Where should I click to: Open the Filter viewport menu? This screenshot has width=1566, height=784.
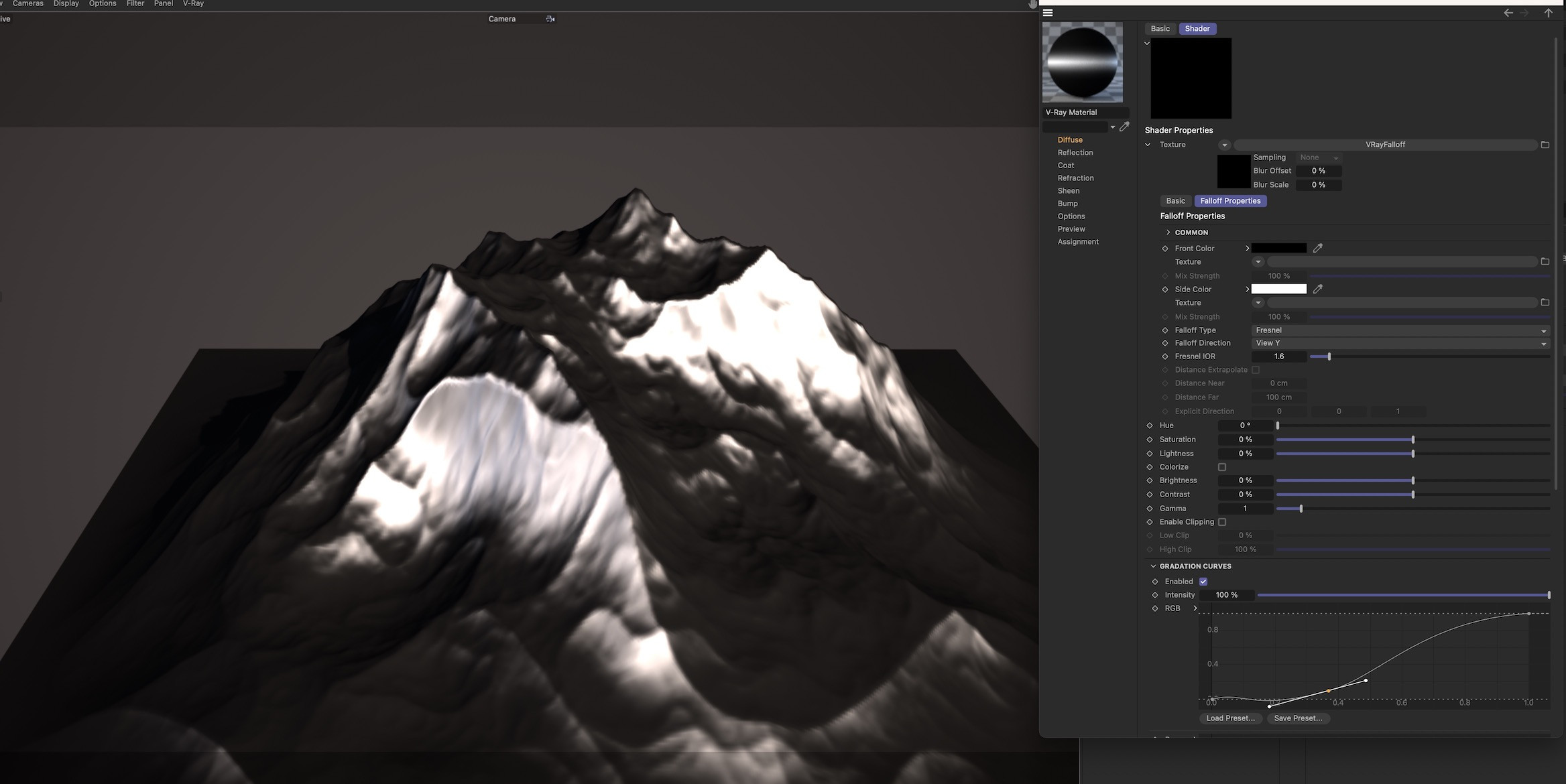click(135, 4)
